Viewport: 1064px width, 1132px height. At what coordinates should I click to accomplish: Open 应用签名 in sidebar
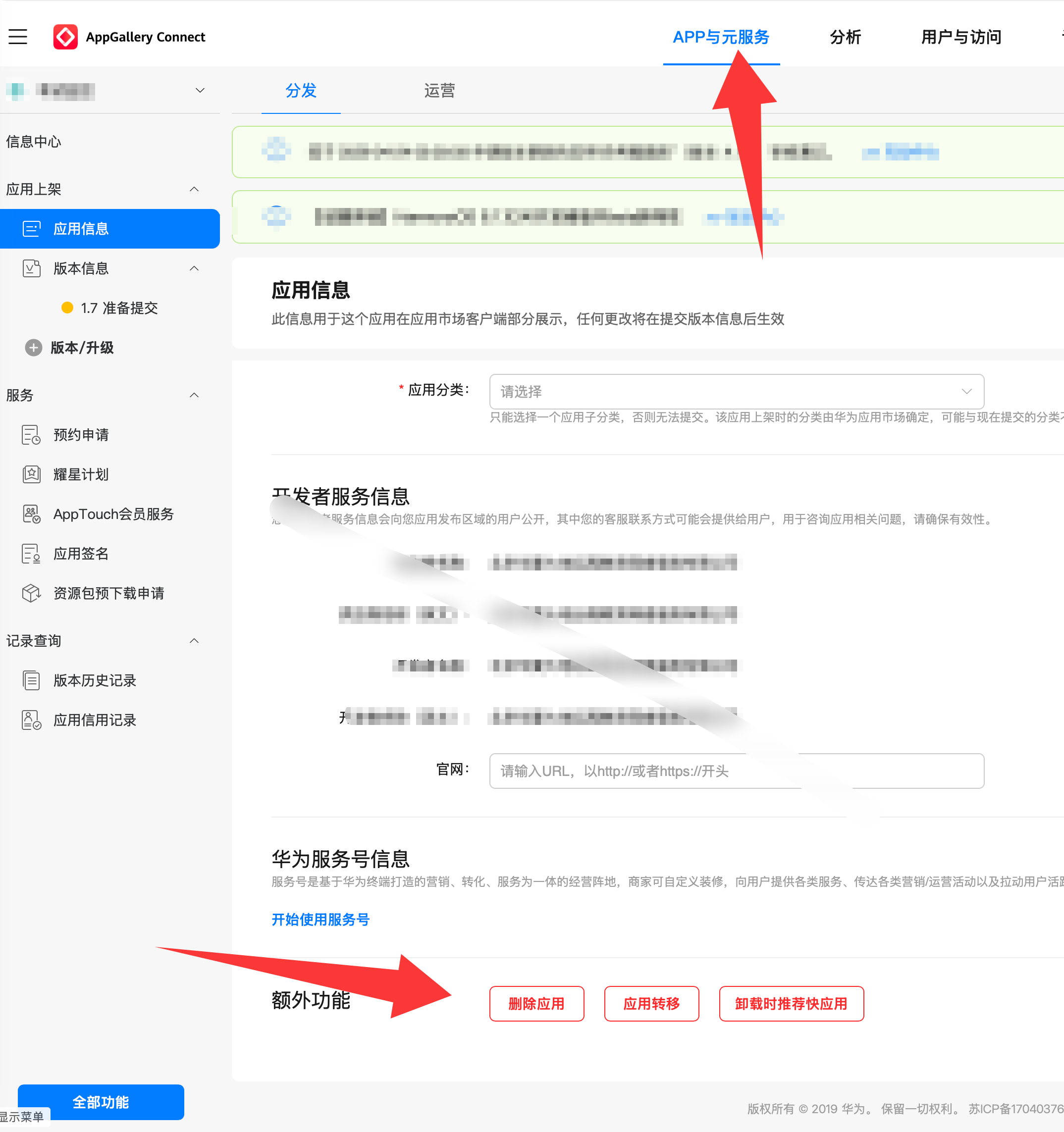(81, 554)
